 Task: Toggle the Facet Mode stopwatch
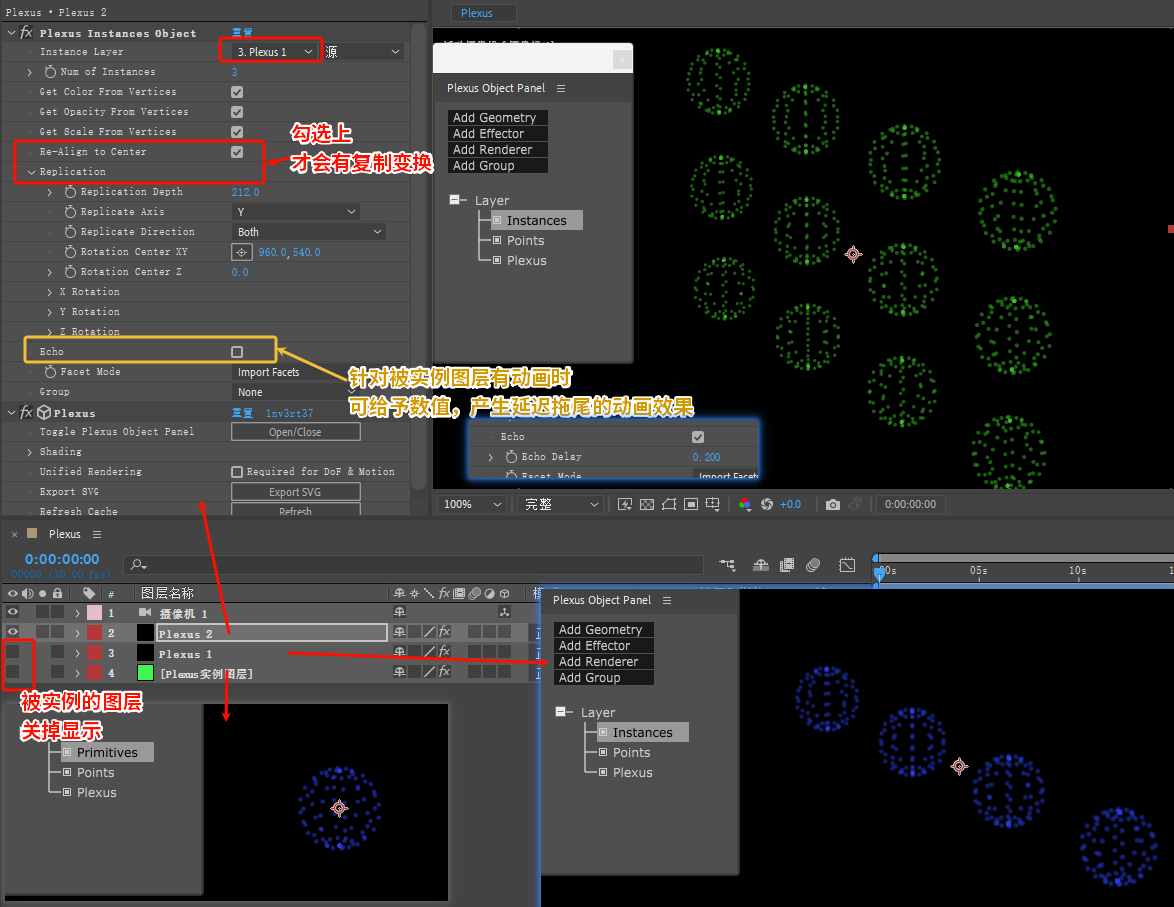tap(50, 371)
